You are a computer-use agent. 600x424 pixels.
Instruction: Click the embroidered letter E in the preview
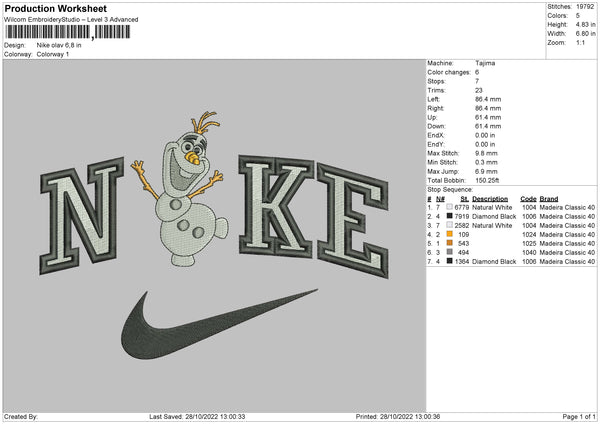(353, 221)
